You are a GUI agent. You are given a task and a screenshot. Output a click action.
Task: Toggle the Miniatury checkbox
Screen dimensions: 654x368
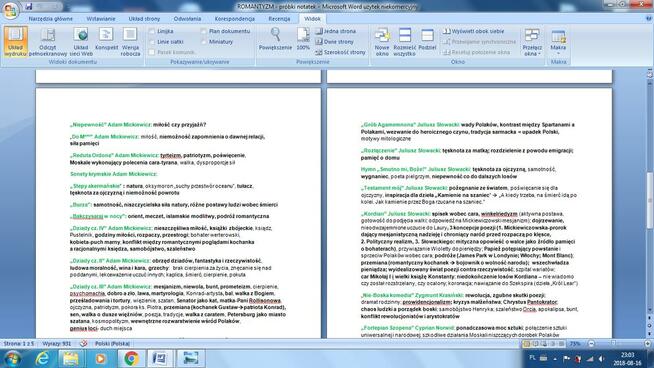click(204, 42)
